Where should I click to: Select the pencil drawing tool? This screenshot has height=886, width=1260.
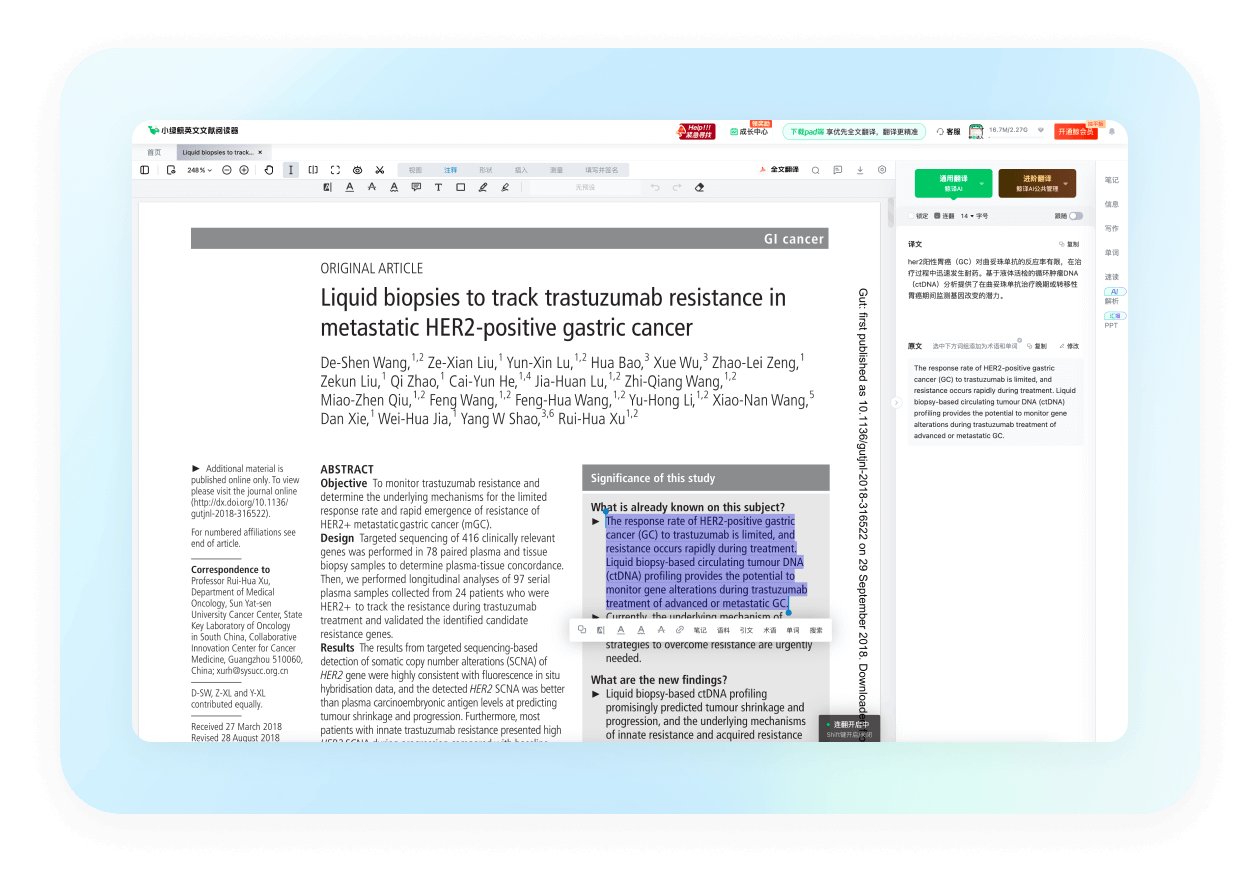tap(483, 187)
